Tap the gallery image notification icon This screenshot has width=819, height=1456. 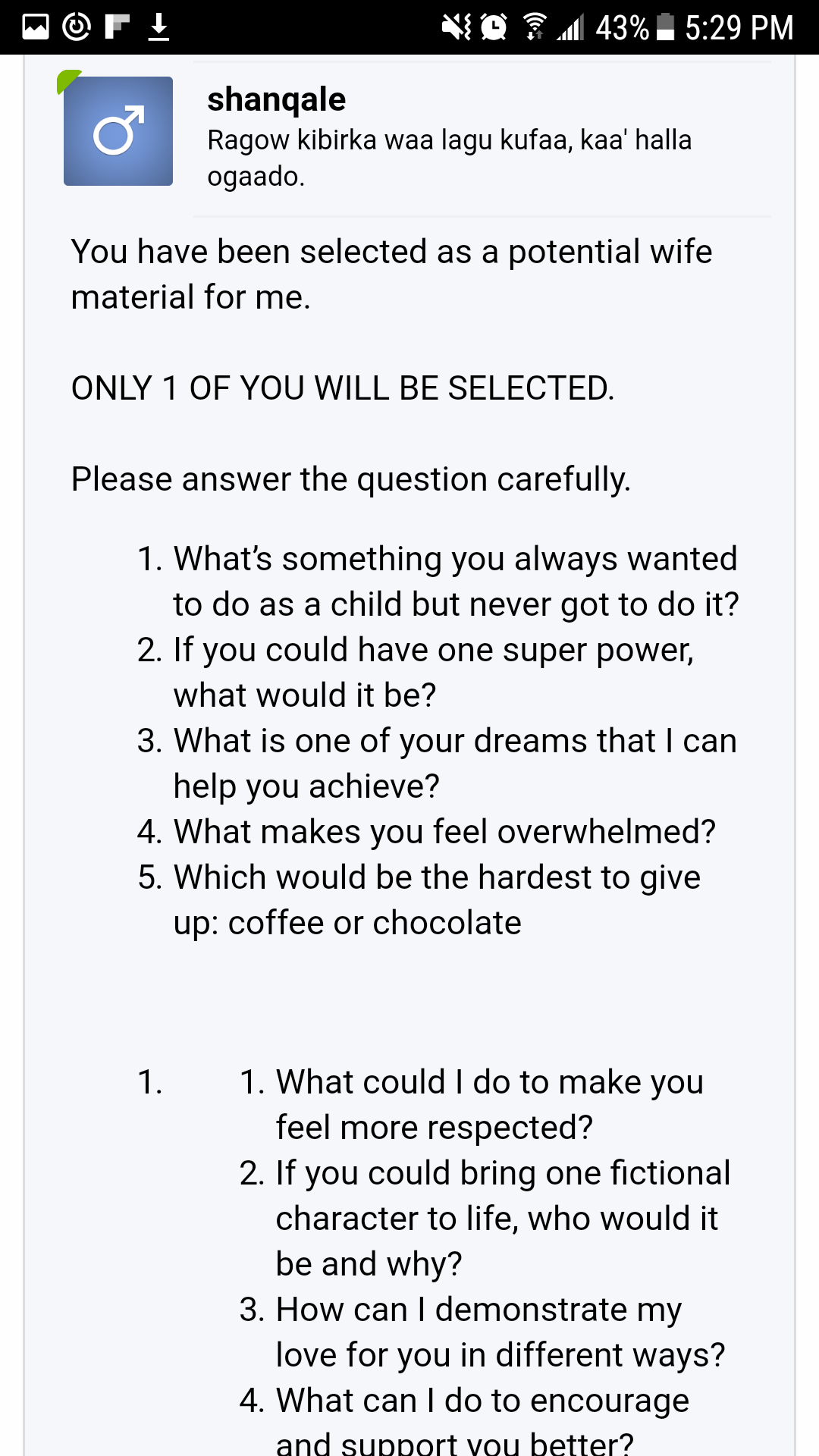click(x=36, y=27)
